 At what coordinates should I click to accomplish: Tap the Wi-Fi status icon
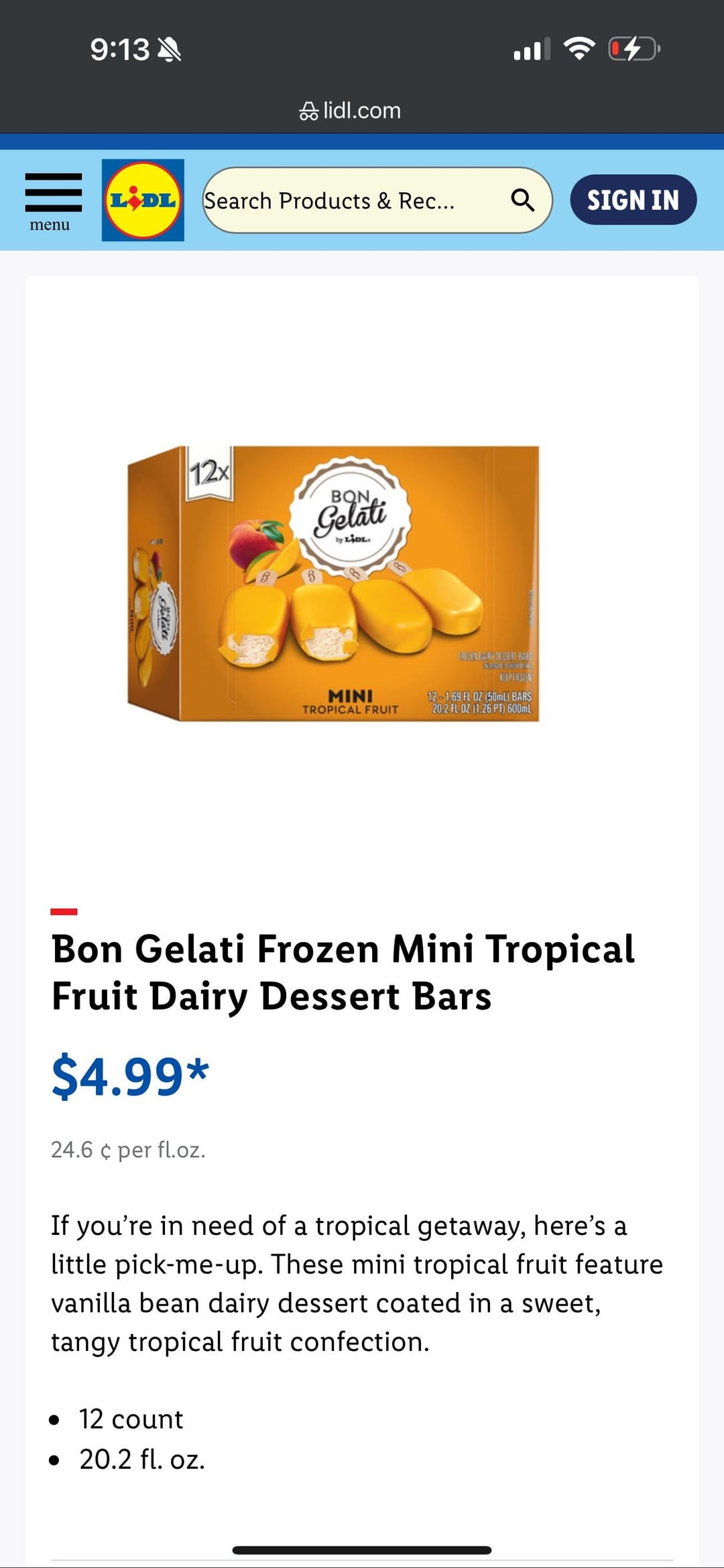pyautogui.click(x=579, y=48)
